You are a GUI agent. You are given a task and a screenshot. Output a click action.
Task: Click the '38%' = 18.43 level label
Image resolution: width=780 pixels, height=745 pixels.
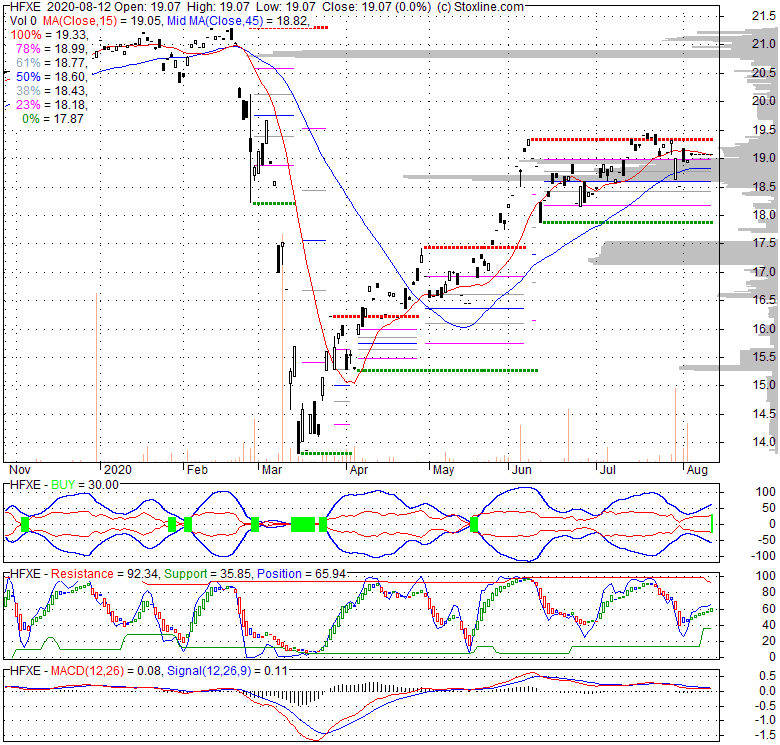(x=28, y=91)
